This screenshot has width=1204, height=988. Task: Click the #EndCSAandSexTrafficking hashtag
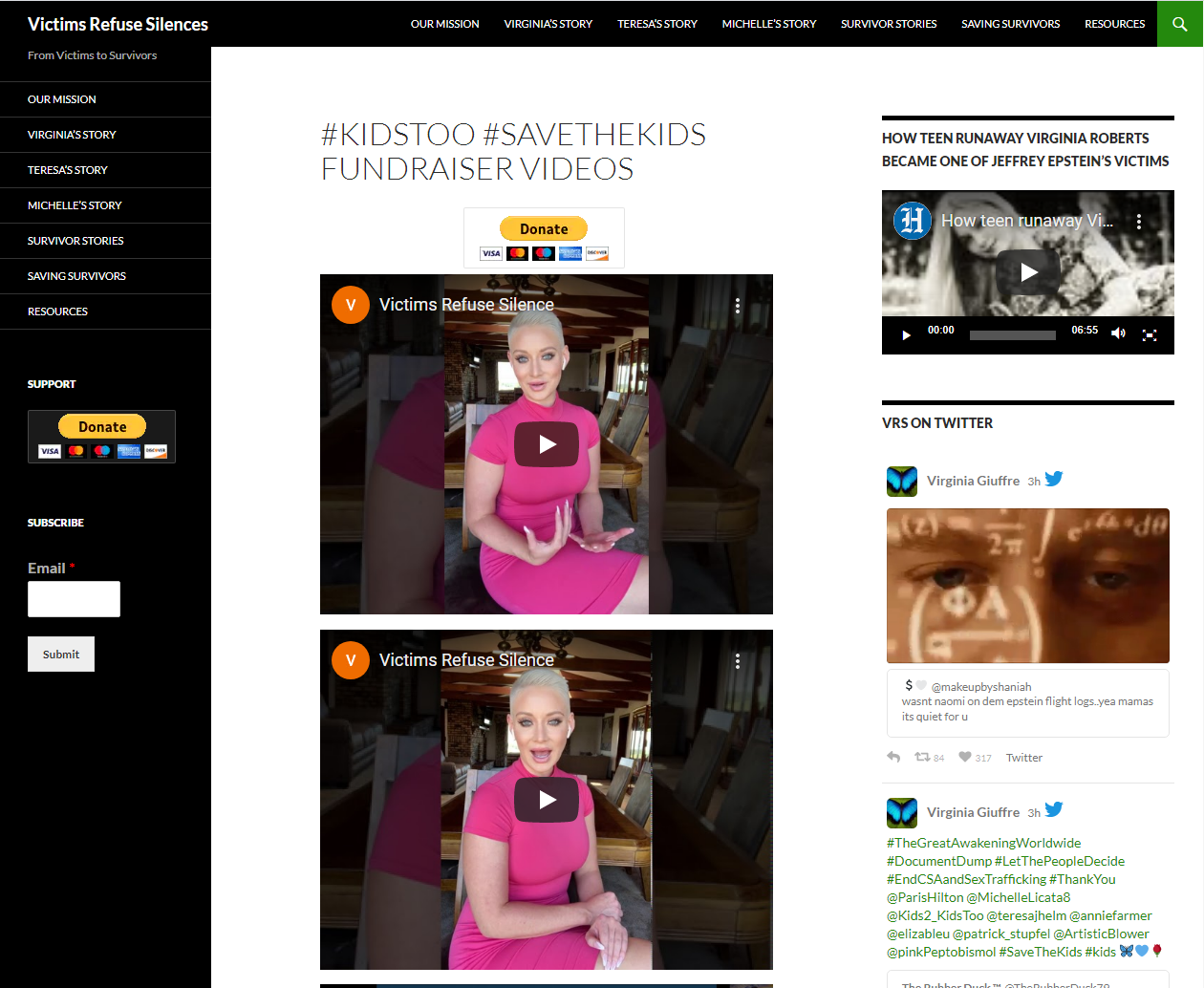tap(966, 879)
